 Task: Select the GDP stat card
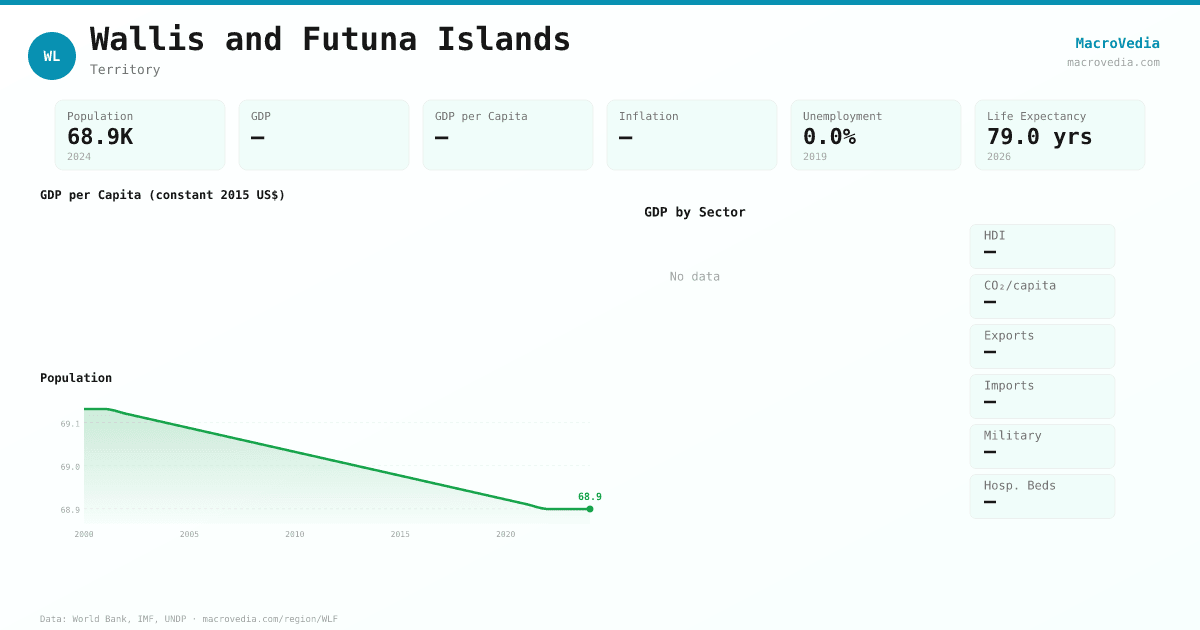[324, 135]
